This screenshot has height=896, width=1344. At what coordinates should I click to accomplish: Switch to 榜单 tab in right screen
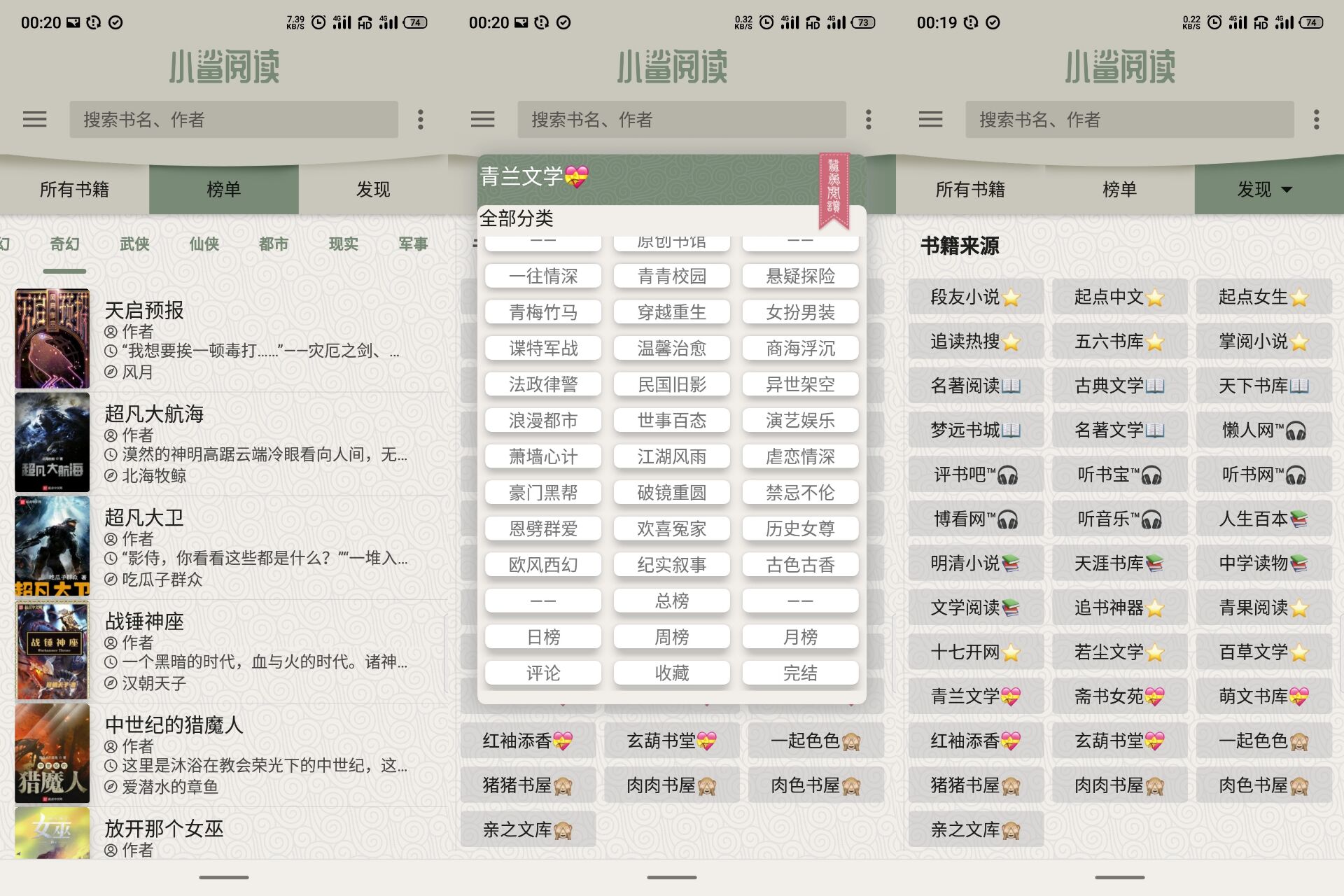(1119, 190)
